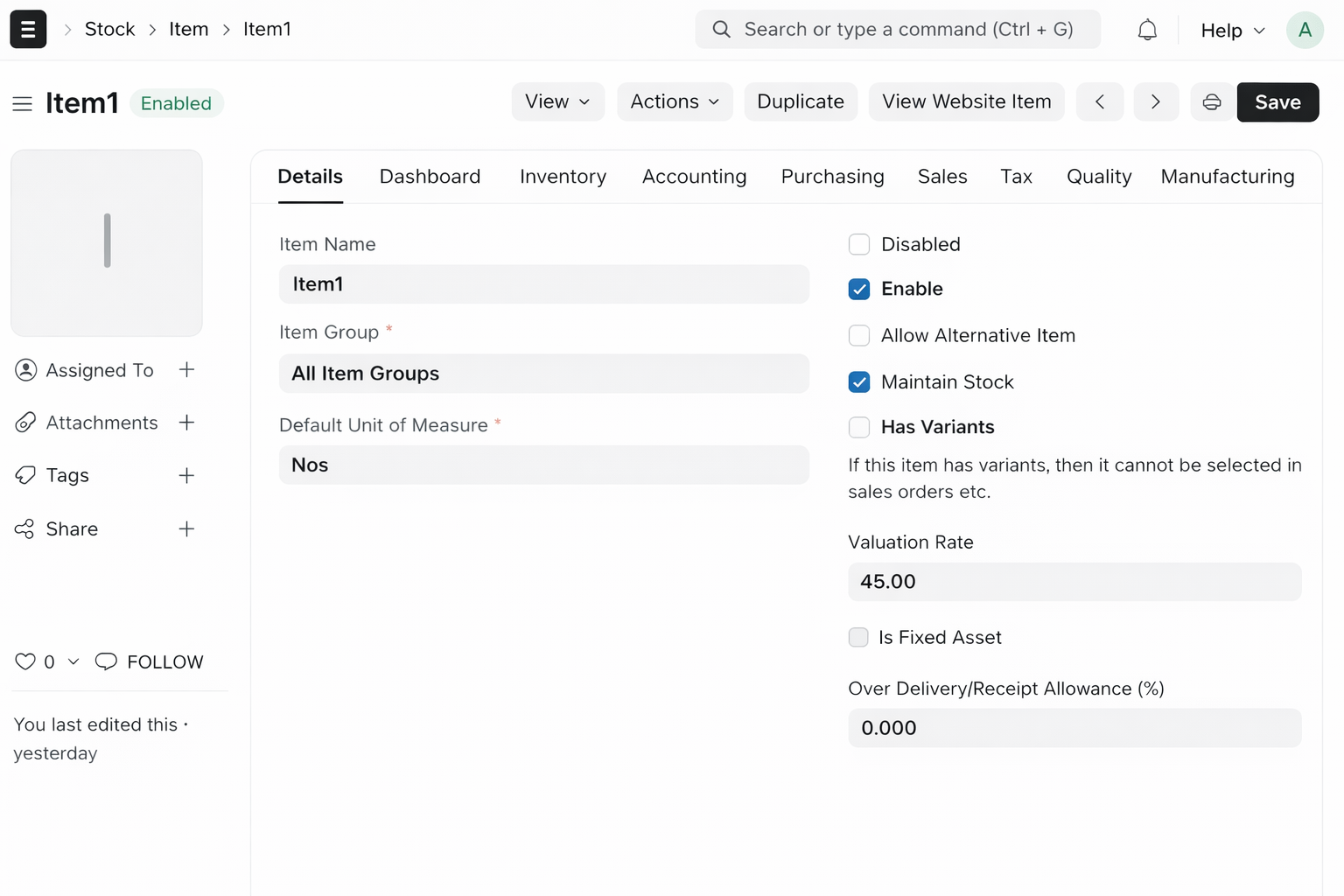Click the Assigned To person icon
This screenshot has width=1344, height=896.
(x=26, y=370)
